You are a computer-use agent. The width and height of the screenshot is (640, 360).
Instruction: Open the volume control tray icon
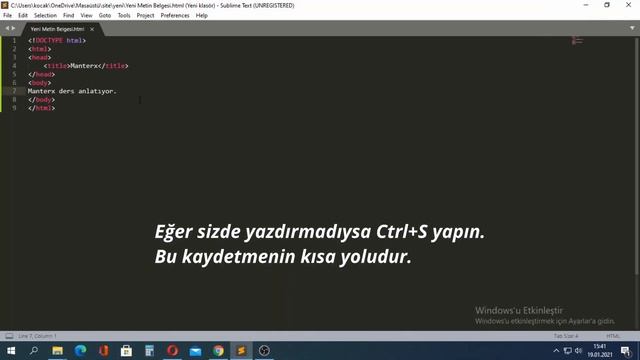click(x=578, y=351)
